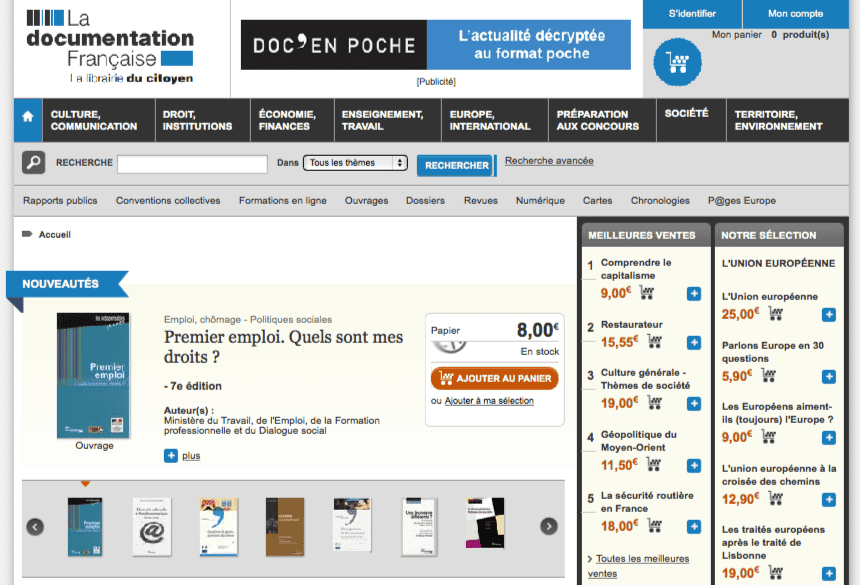
Task: Add Comprendre le capitalisme to cart
Action: (647, 293)
